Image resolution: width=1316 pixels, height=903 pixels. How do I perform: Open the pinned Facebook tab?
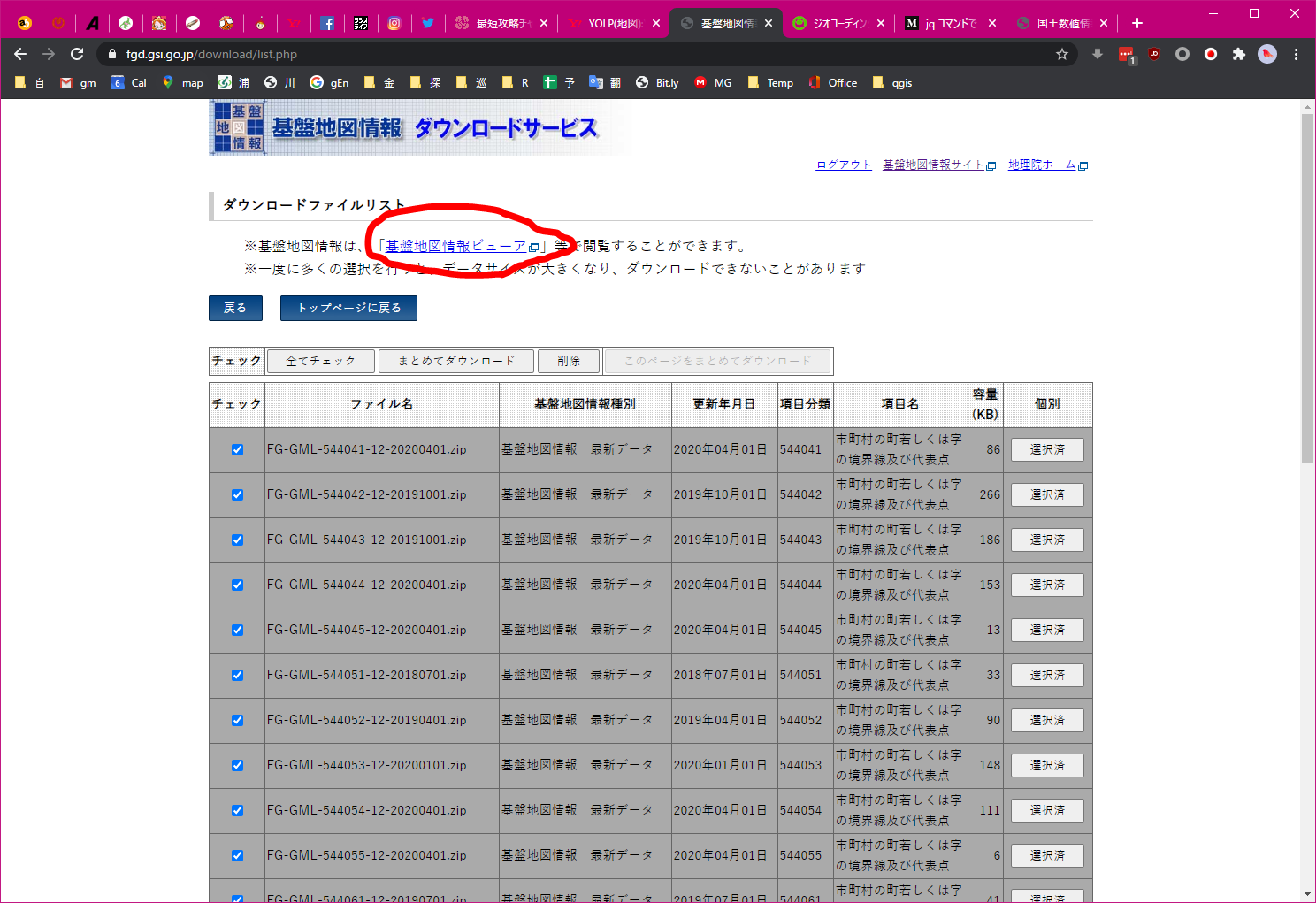(327, 23)
